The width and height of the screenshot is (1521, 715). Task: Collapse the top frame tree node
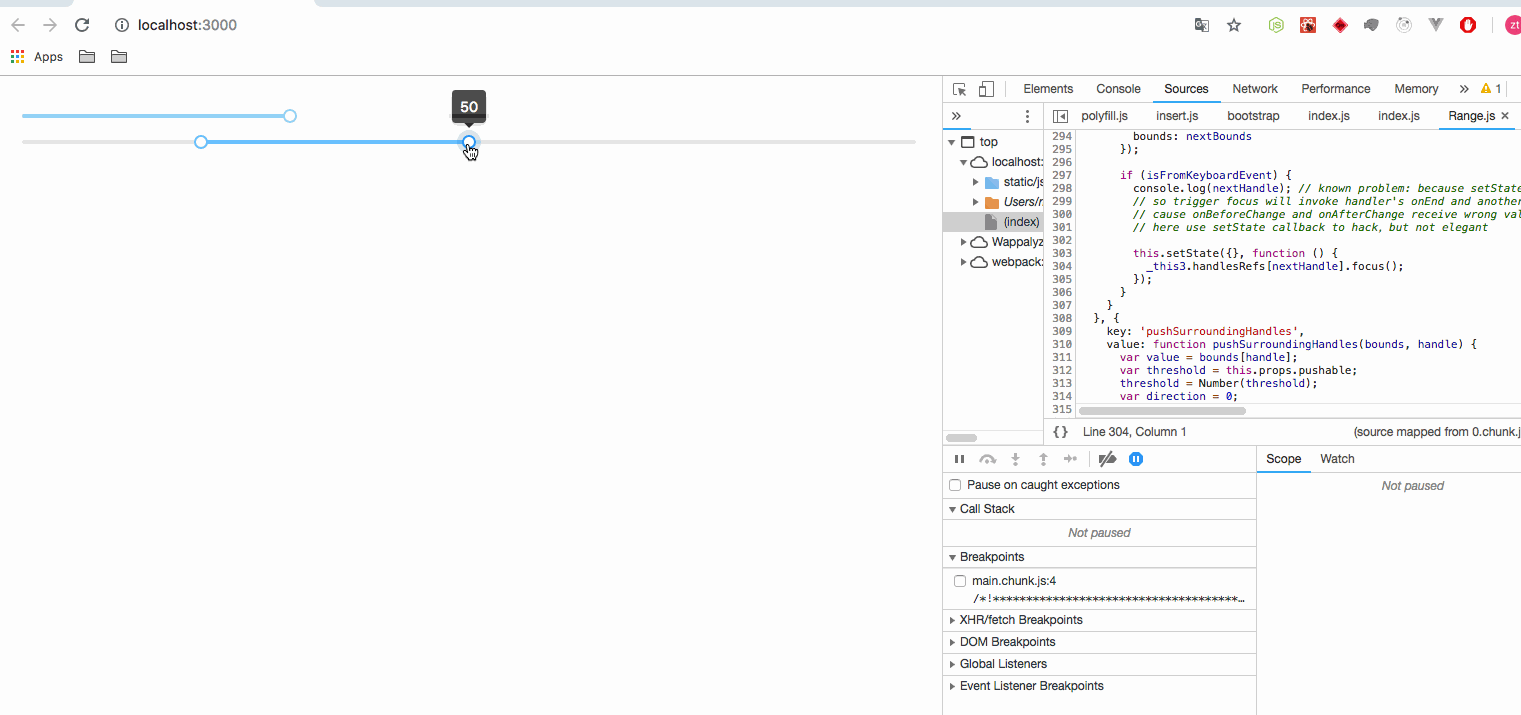[x=952, y=142]
